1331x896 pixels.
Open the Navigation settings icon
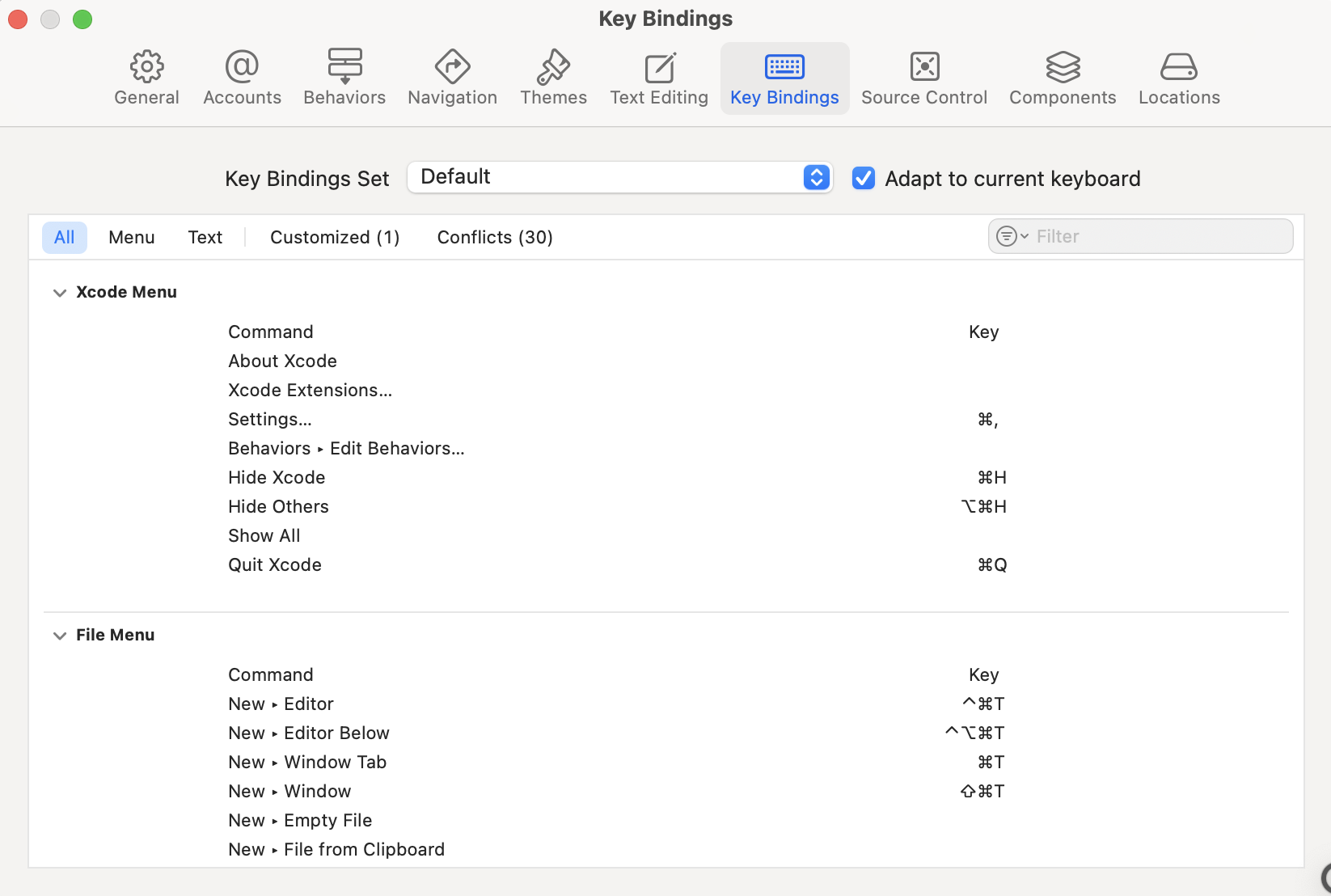pyautogui.click(x=452, y=67)
